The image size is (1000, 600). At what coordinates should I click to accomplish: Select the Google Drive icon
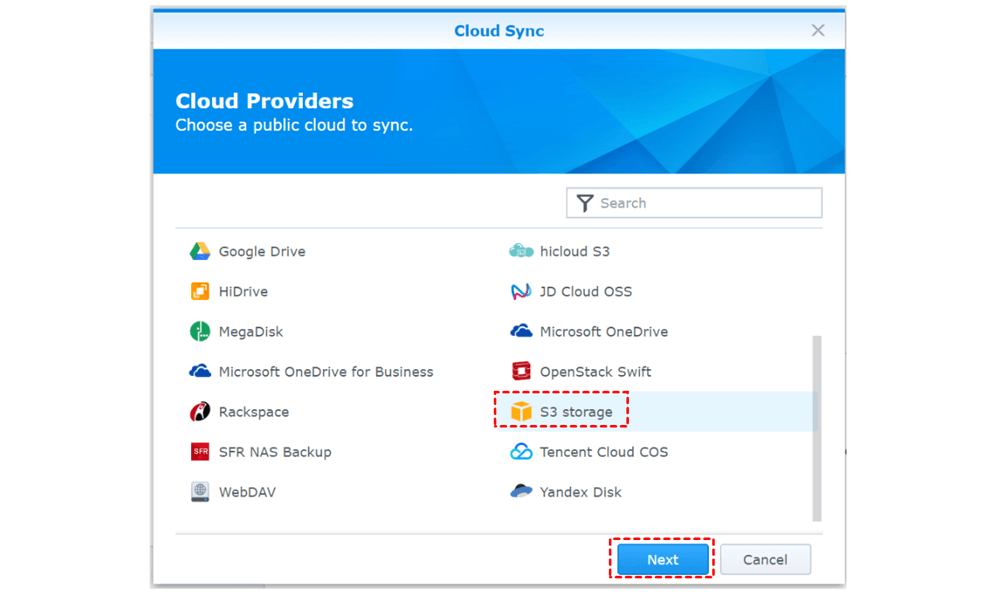tap(200, 251)
